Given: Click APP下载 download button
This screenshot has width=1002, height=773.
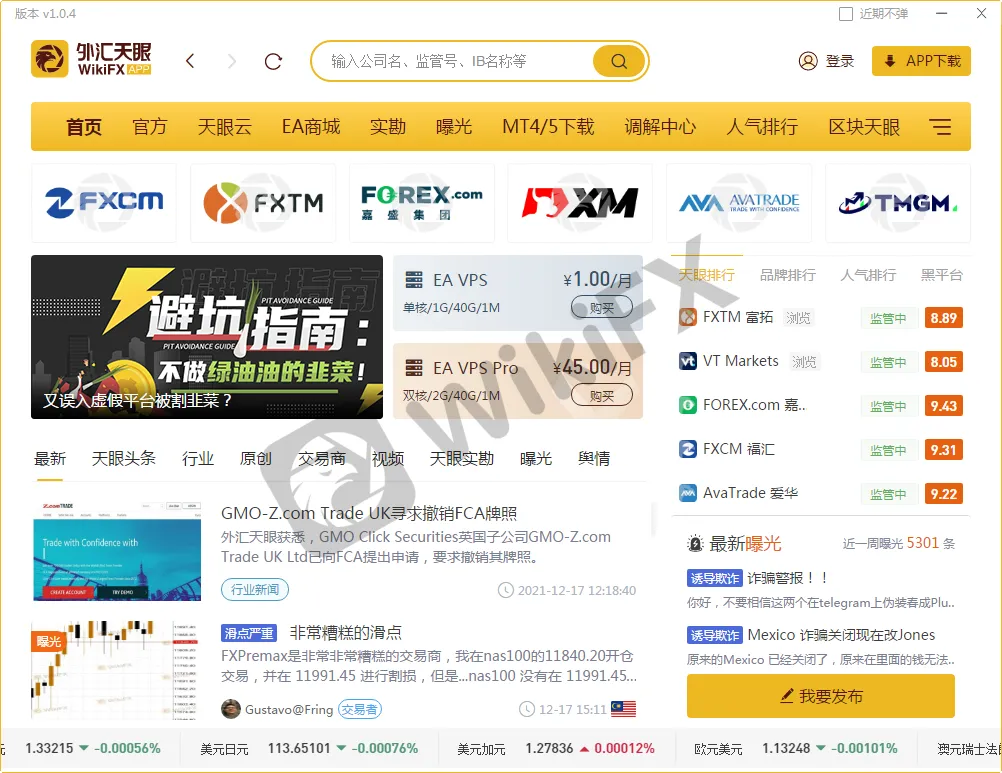Looking at the screenshot, I should point(921,61).
